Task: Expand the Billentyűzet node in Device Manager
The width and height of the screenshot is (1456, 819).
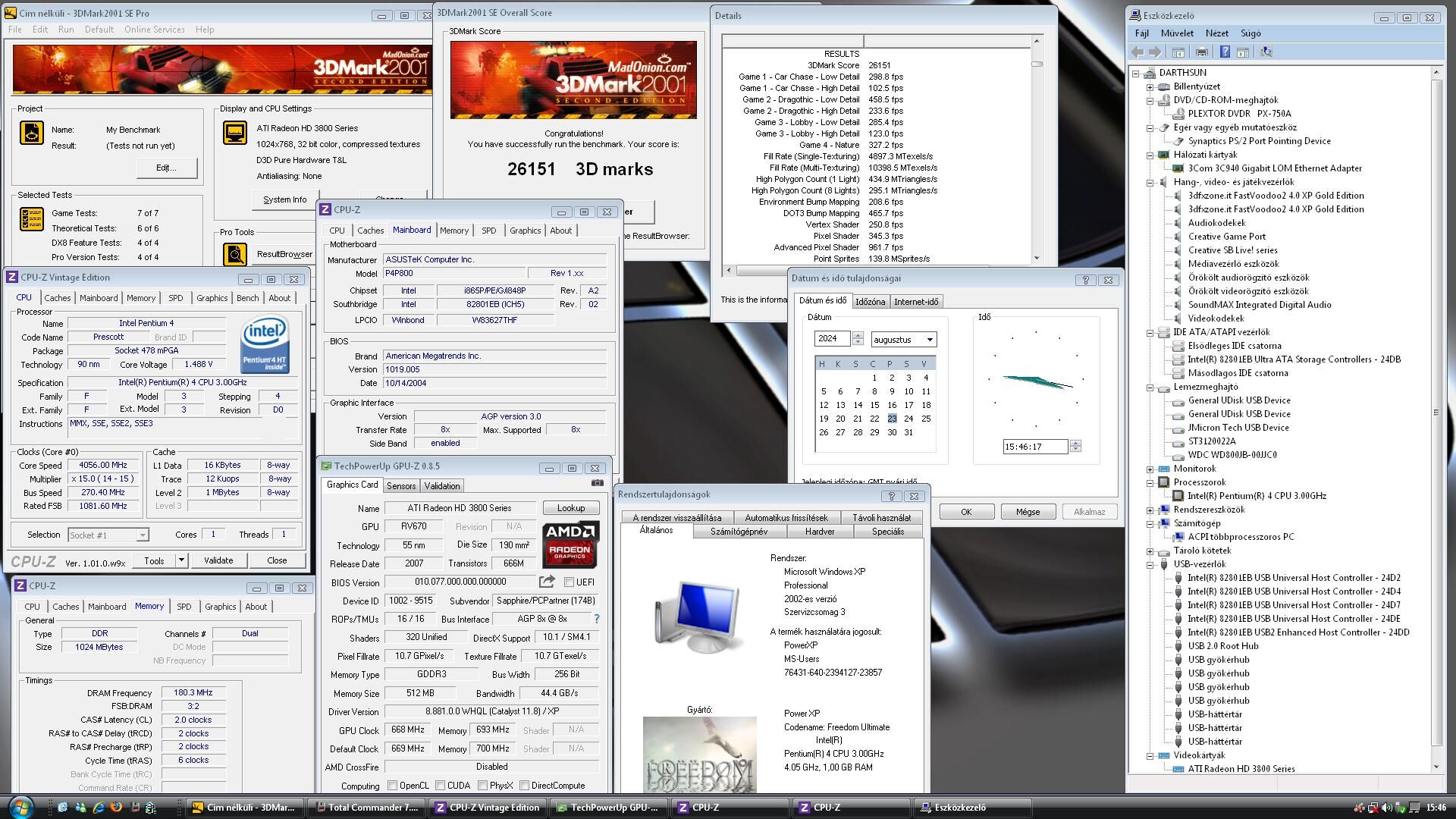Action: click(1150, 86)
